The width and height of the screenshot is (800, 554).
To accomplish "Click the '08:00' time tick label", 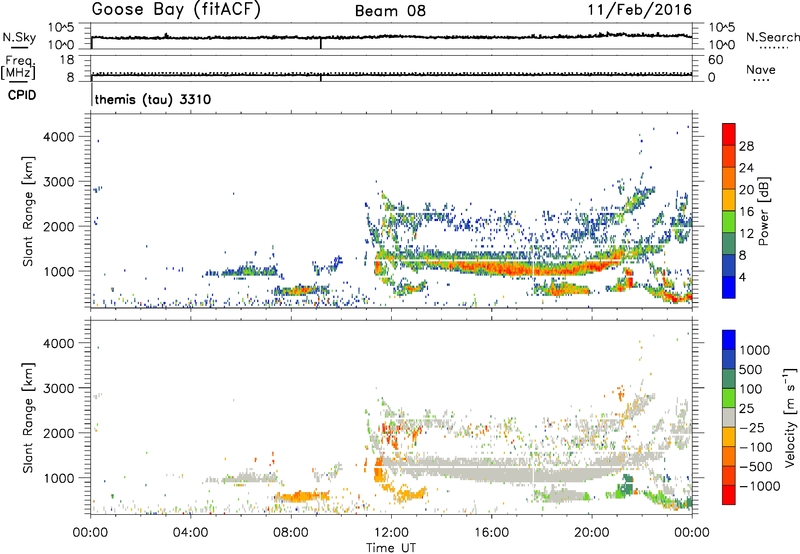I will (291, 533).
